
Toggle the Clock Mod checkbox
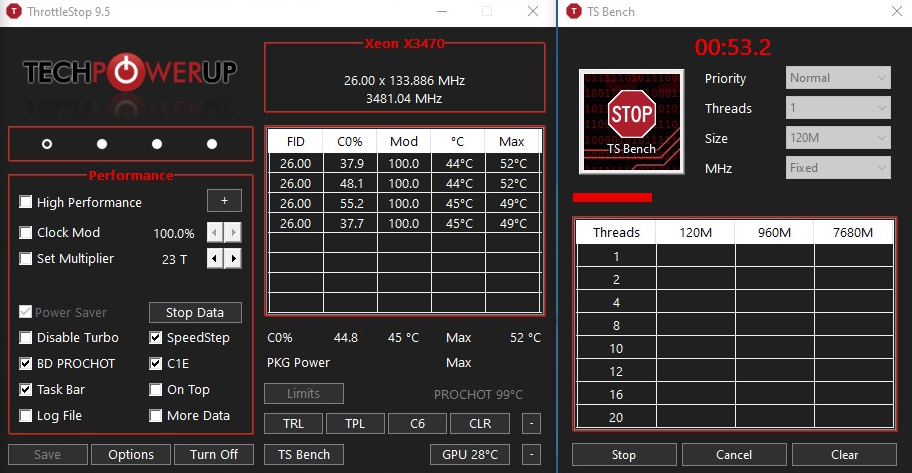[26, 233]
